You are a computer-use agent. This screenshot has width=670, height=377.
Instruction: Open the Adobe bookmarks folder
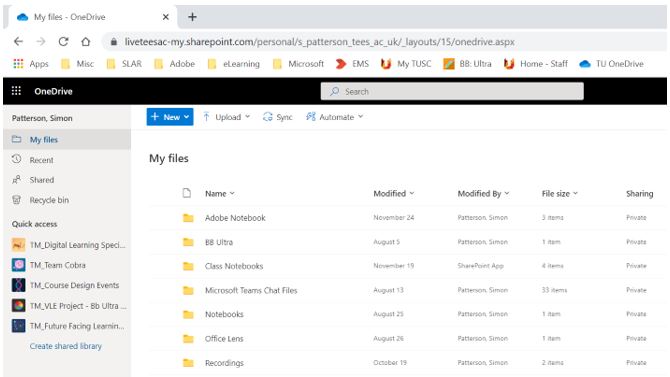[175, 64]
